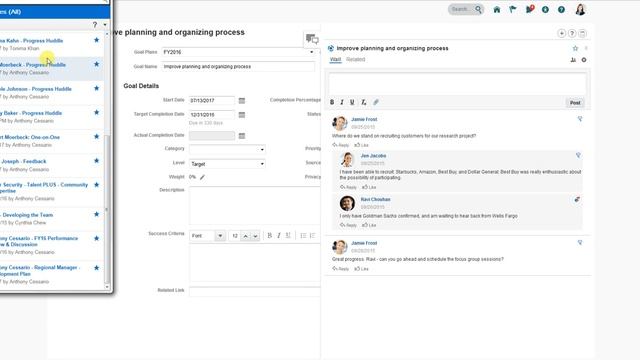Click help question mark in list panel
Image resolution: width=640 pixels, height=360 pixels.
click(x=95, y=25)
